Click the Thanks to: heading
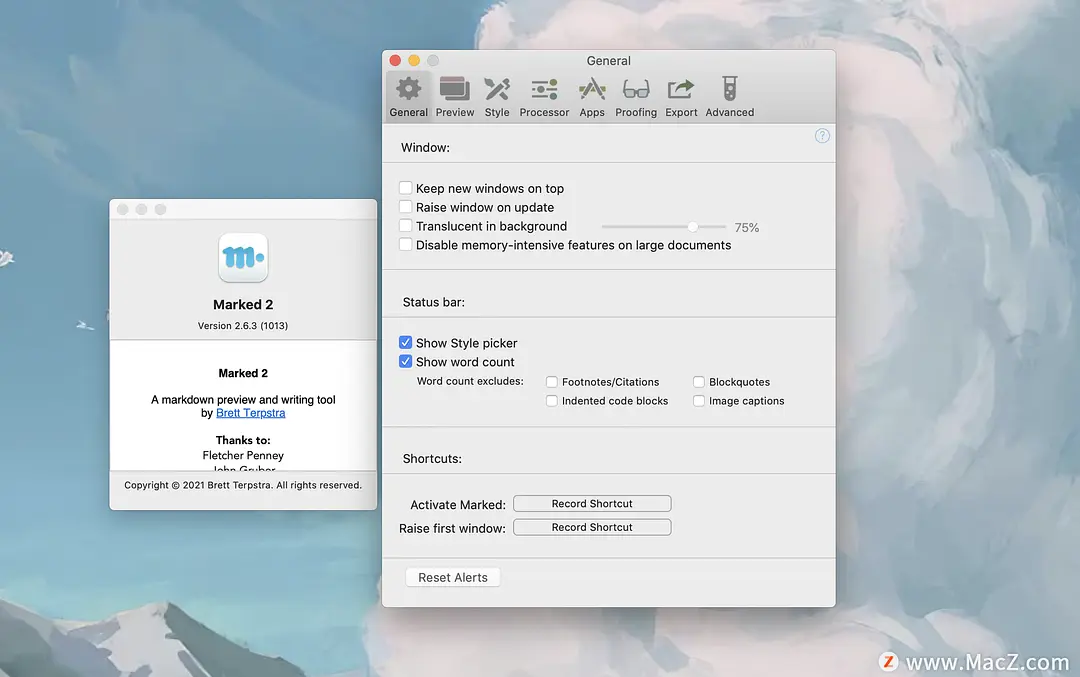Screen dimensions: 1080x677 [x=243, y=440]
